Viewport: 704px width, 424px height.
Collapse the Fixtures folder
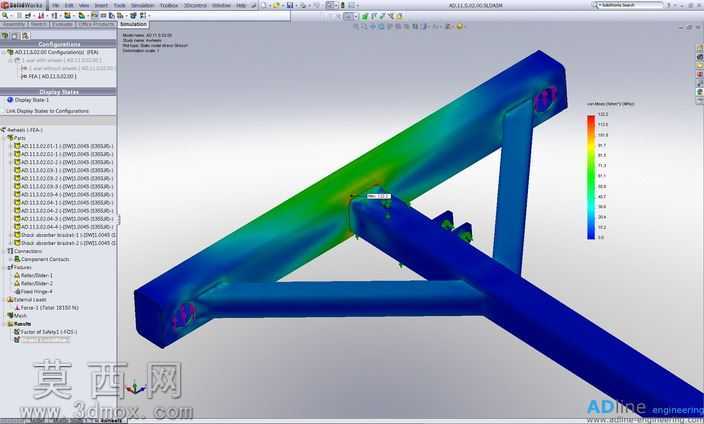pyautogui.click(x=4, y=268)
